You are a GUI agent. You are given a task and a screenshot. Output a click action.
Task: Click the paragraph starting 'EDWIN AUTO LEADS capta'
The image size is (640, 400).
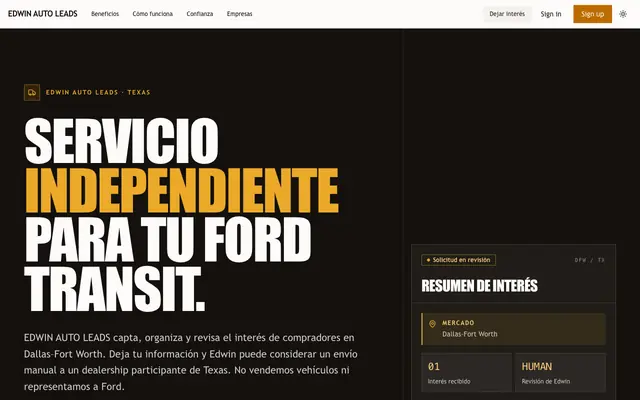191,362
